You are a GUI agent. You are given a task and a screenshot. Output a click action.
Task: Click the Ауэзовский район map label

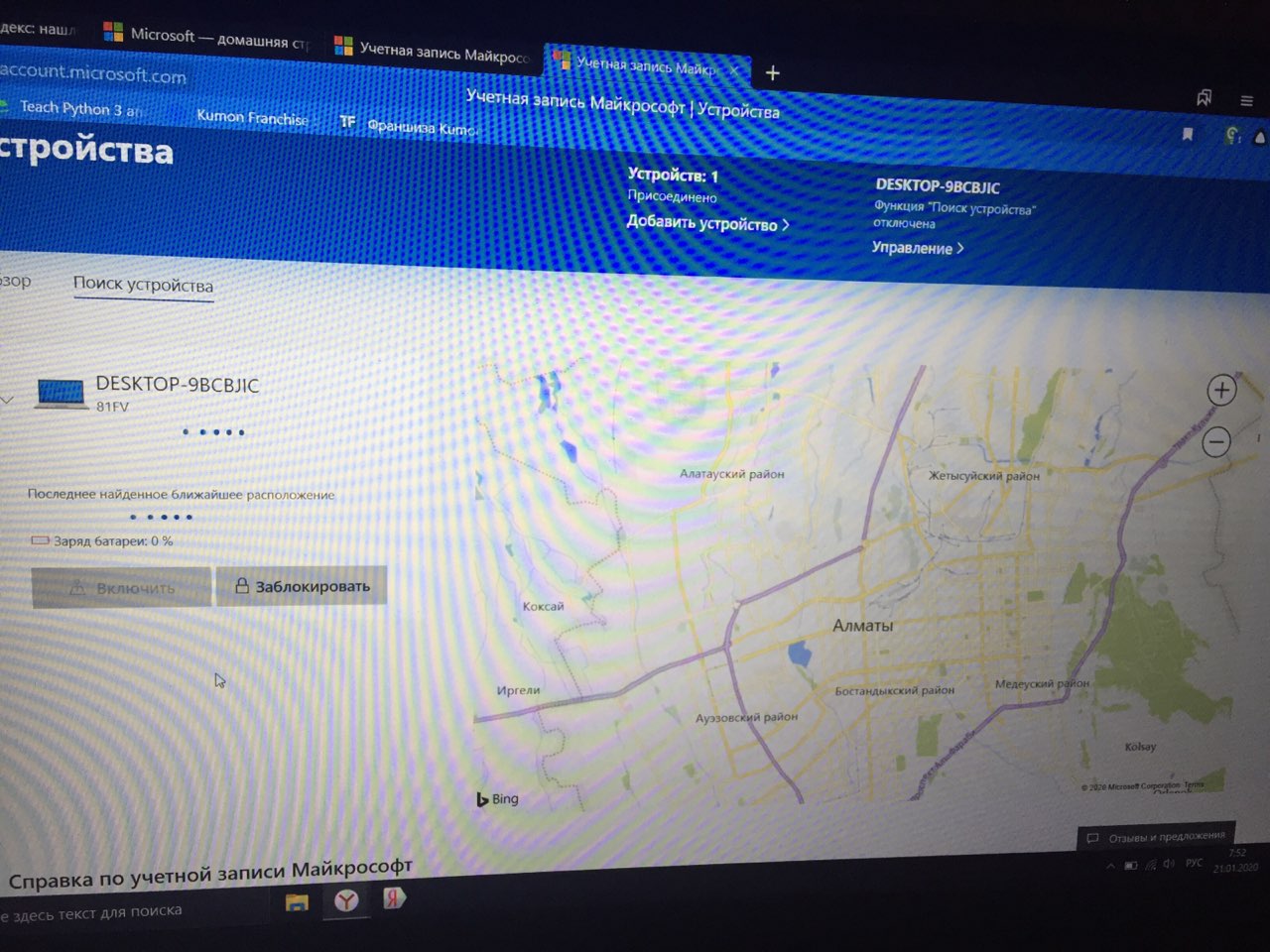coord(746,716)
